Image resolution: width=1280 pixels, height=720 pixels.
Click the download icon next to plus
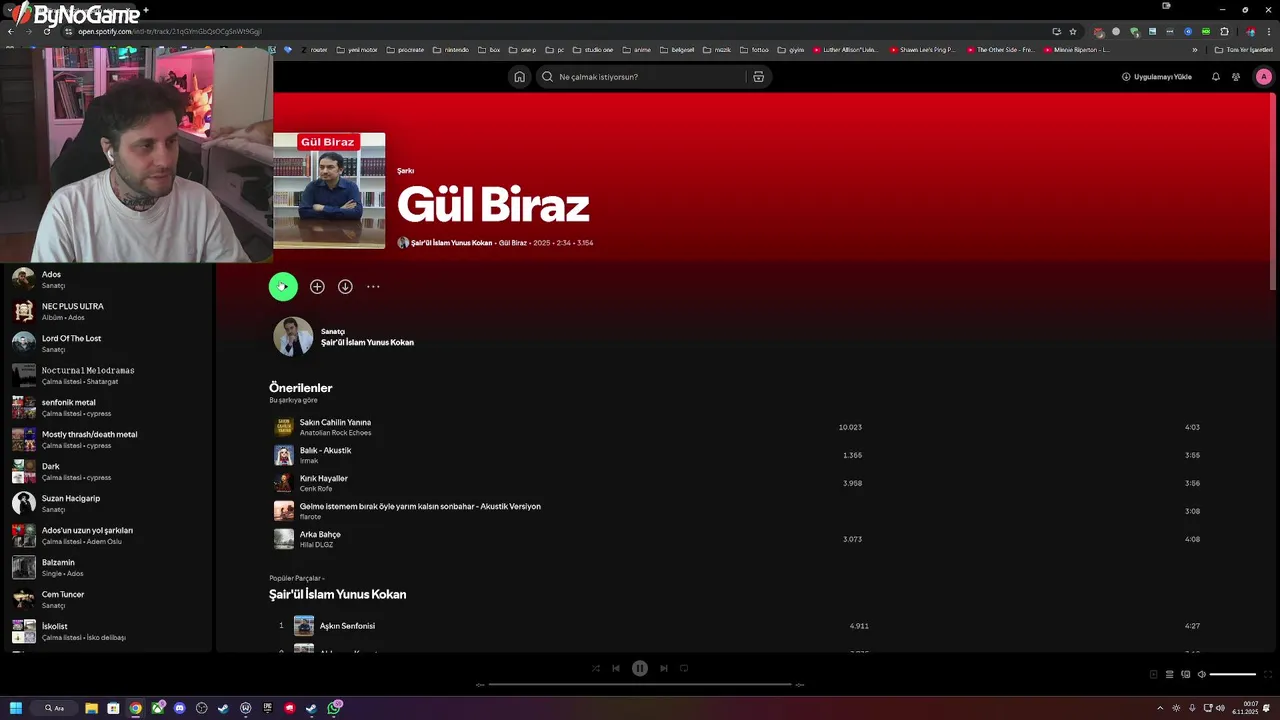tap(345, 287)
